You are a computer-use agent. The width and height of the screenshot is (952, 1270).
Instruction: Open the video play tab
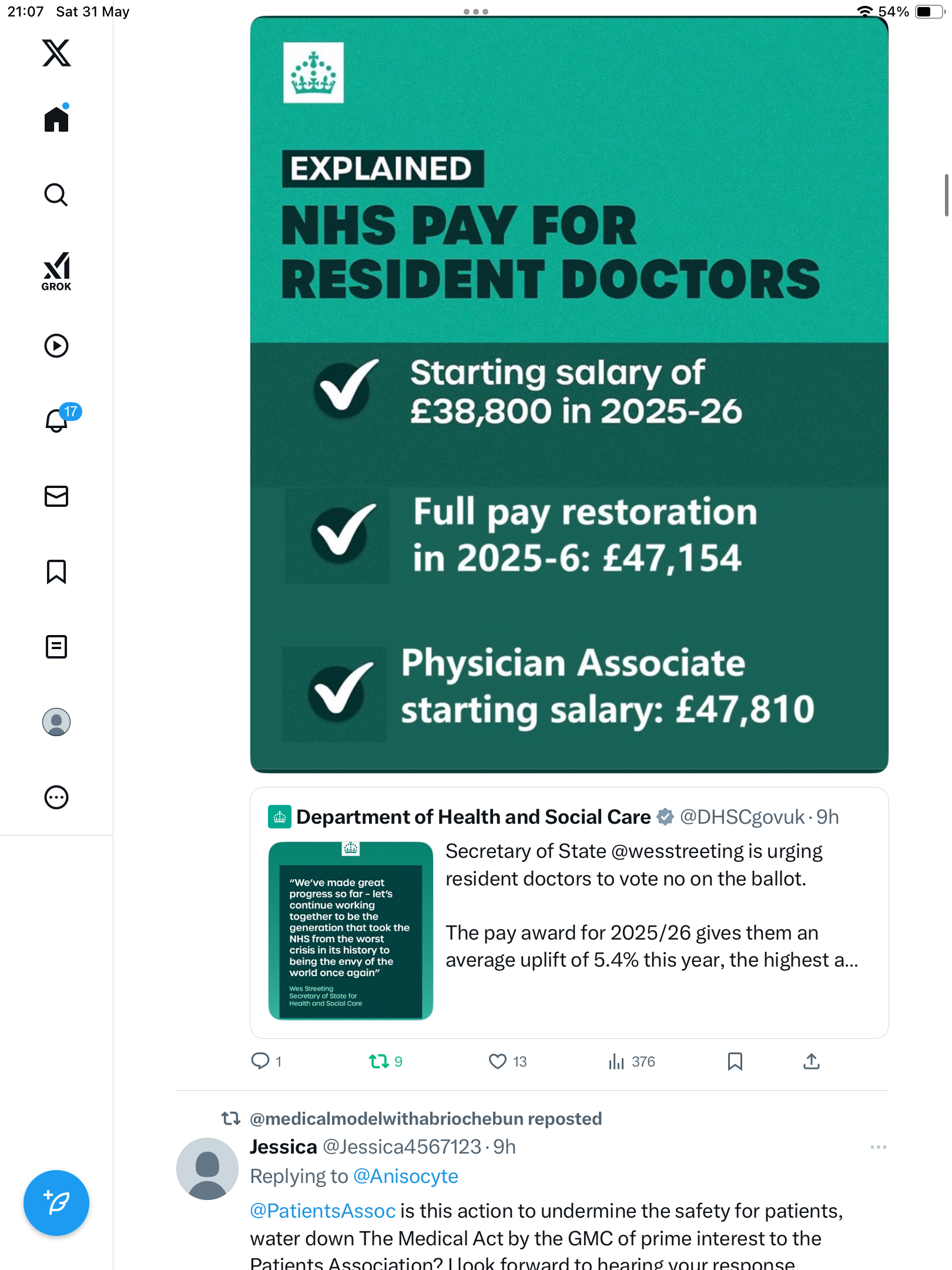56,346
